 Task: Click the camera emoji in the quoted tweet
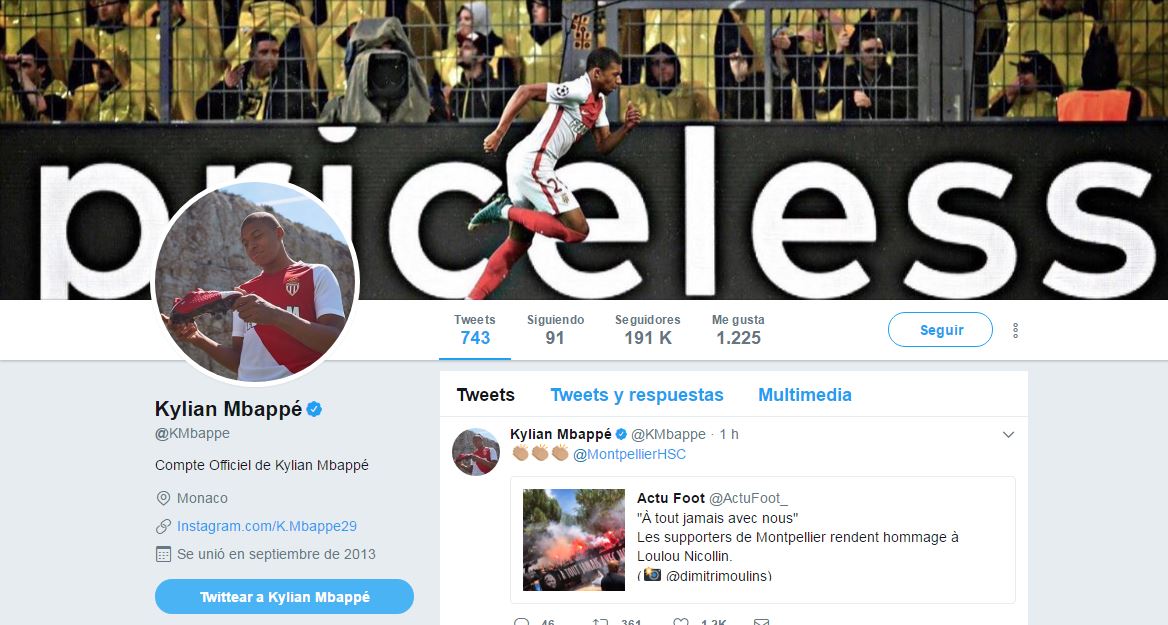tap(653, 574)
